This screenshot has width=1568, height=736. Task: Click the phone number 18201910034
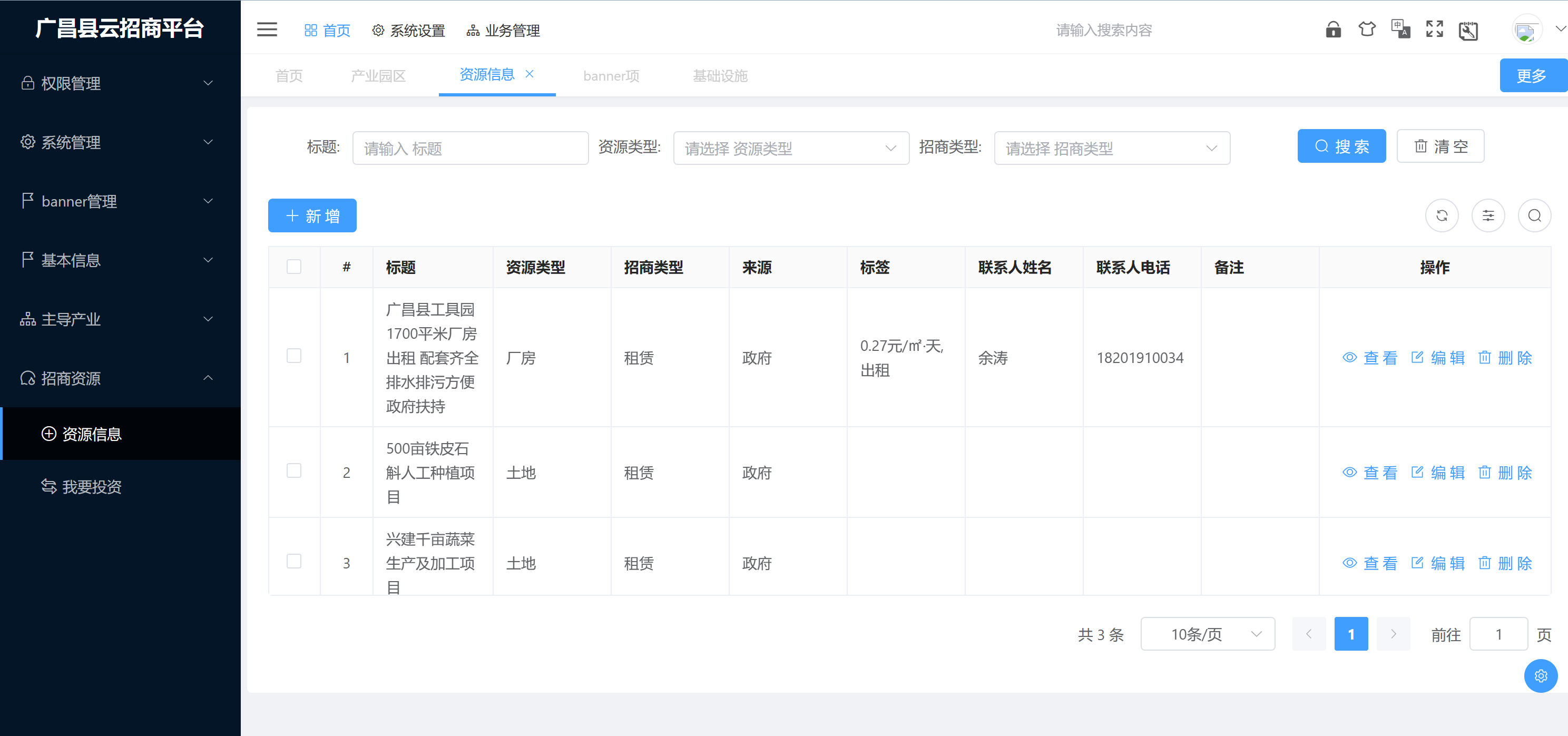pyautogui.click(x=1140, y=358)
